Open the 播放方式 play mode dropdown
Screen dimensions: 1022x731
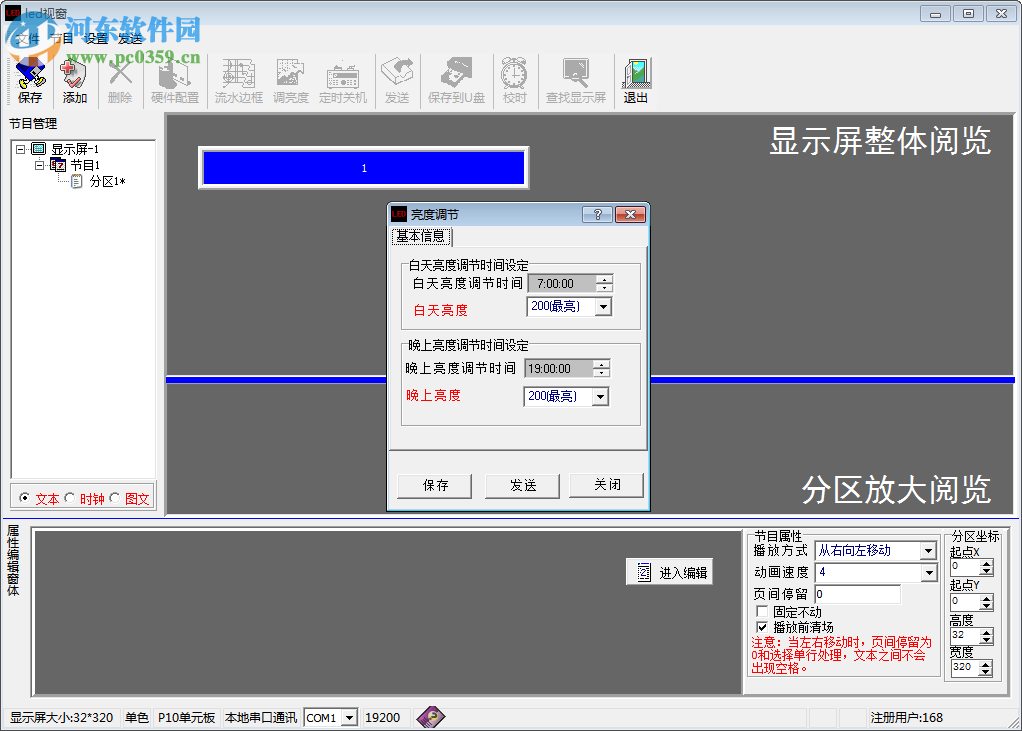click(x=926, y=550)
